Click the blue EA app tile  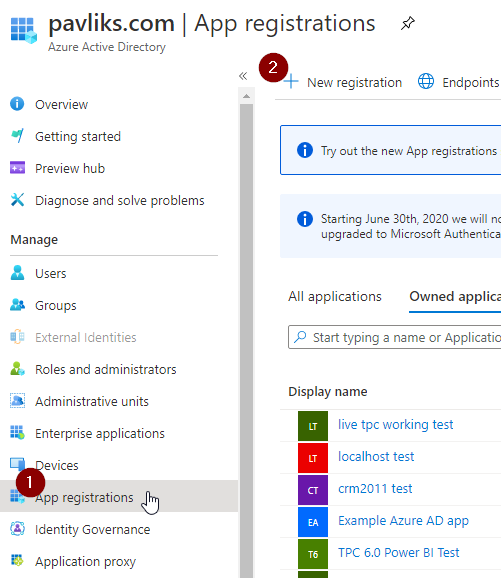click(x=313, y=522)
